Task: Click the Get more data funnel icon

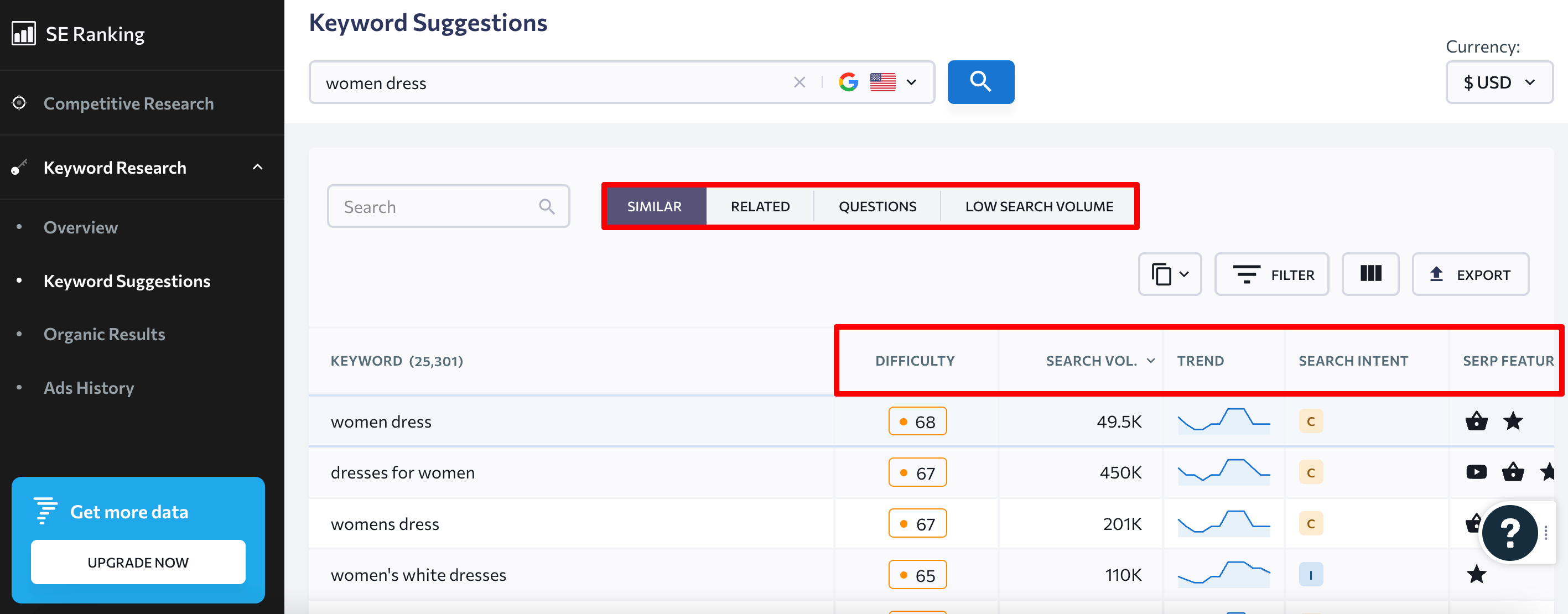Action: click(45, 511)
